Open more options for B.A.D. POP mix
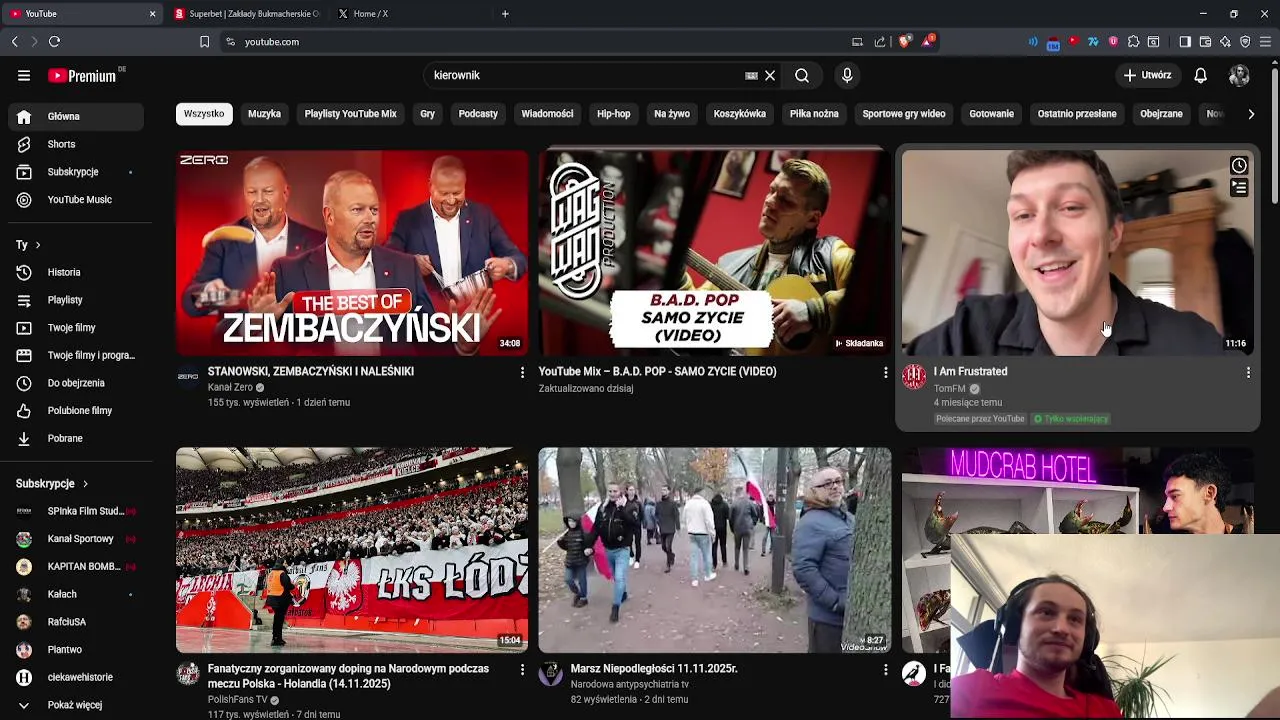 (885, 372)
